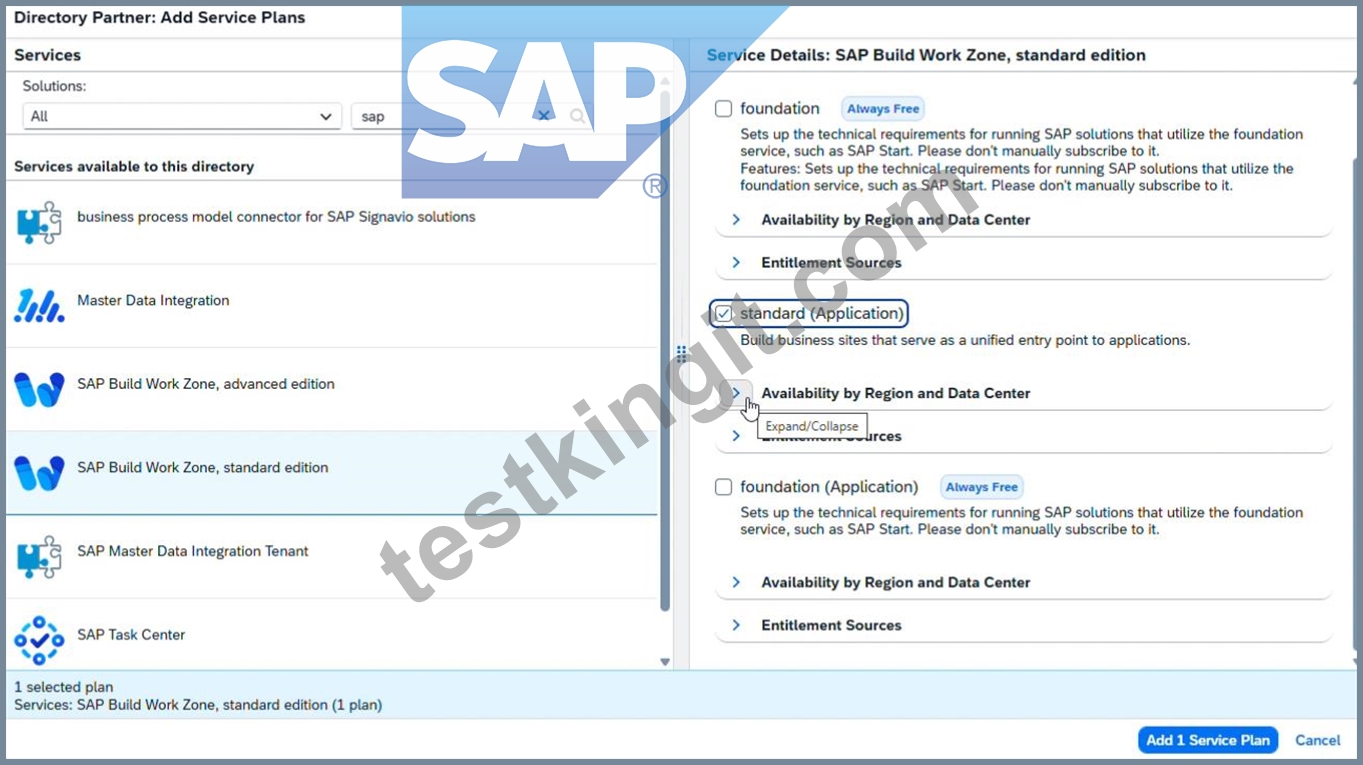
Task: Uncheck the standard (Application) checkbox
Action: [723, 314]
